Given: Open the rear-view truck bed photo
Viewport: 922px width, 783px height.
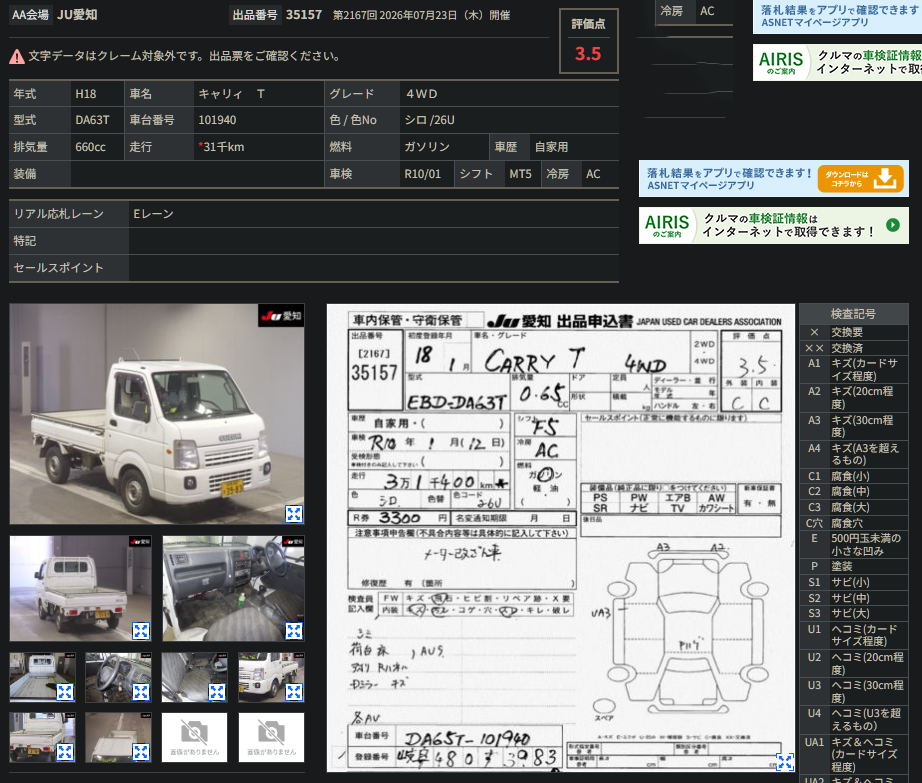Looking at the screenshot, I should pyautogui.click(x=81, y=588).
